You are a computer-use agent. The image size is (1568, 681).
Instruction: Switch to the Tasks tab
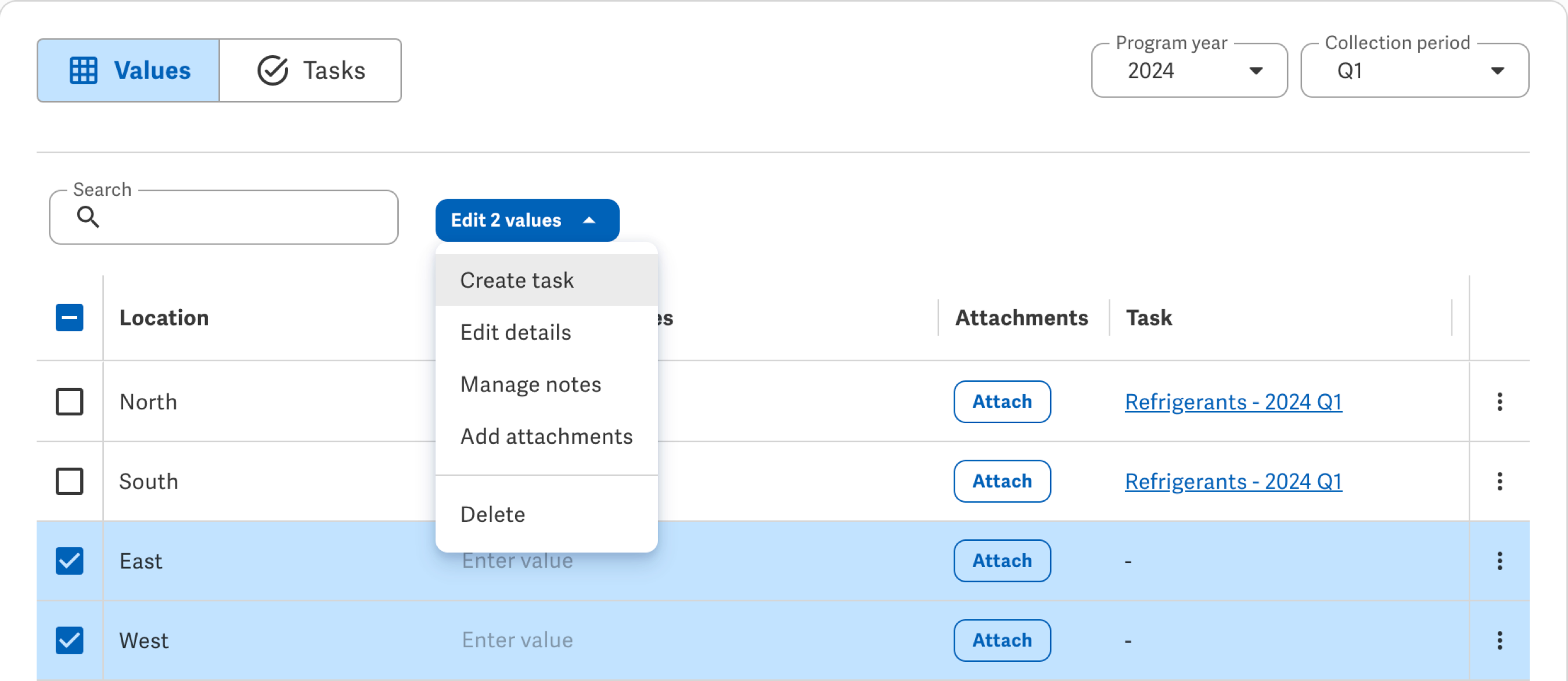click(311, 71)
